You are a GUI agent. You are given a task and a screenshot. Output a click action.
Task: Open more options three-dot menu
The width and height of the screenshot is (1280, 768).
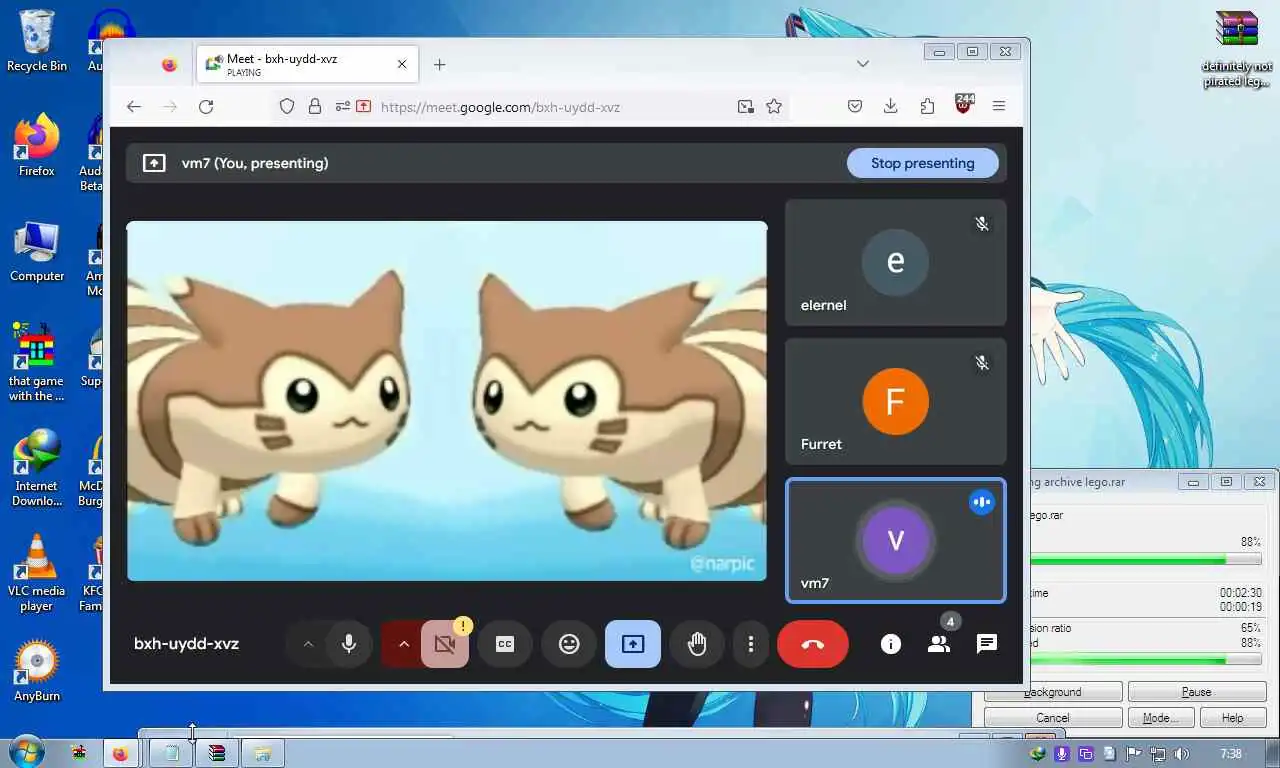[x=750, y=644]
